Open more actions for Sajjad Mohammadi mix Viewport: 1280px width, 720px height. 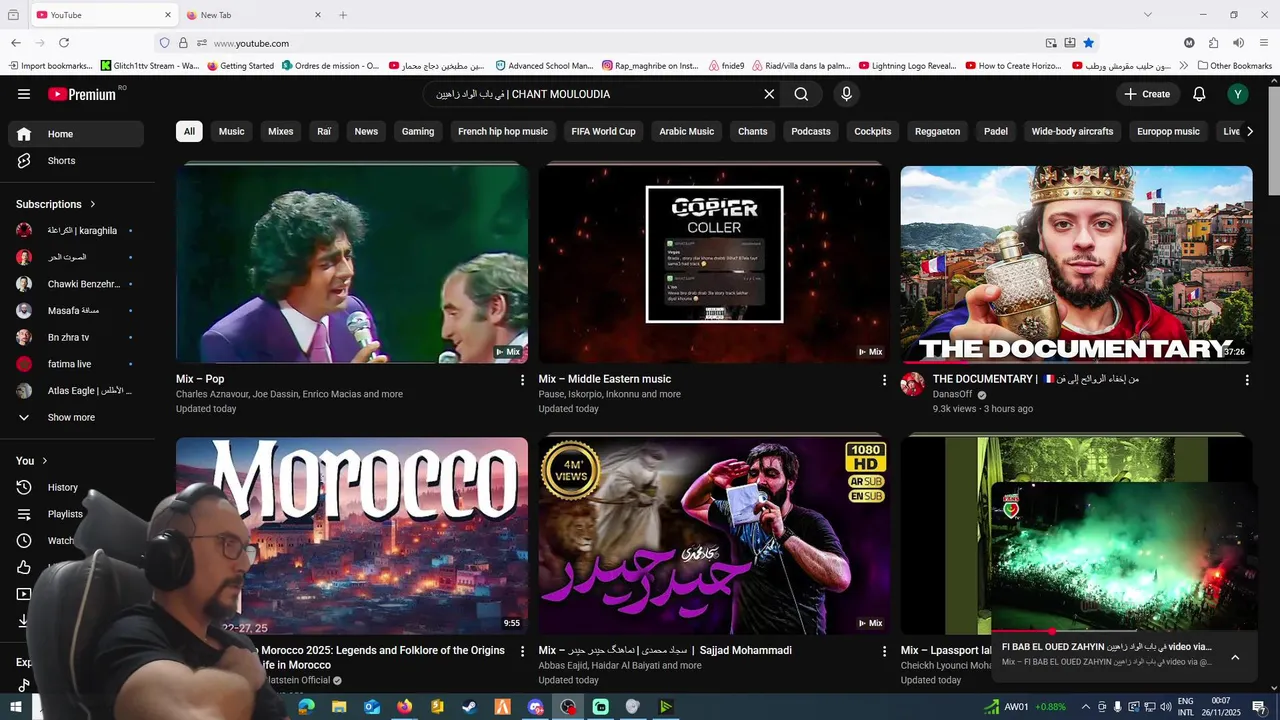(884, 651)
